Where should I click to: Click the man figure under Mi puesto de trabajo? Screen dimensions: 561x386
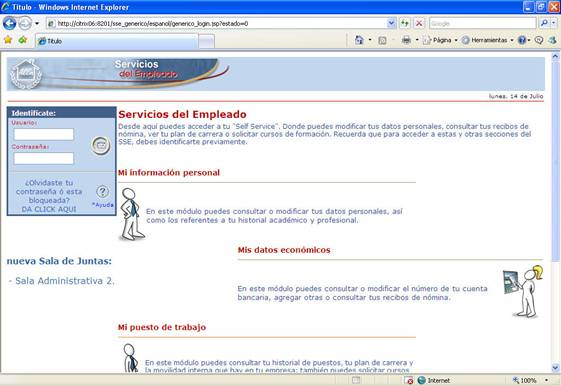130,358
